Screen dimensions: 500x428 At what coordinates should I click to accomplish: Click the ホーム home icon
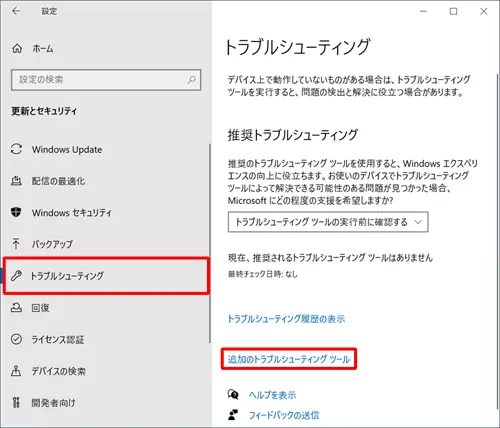point(17,49)
